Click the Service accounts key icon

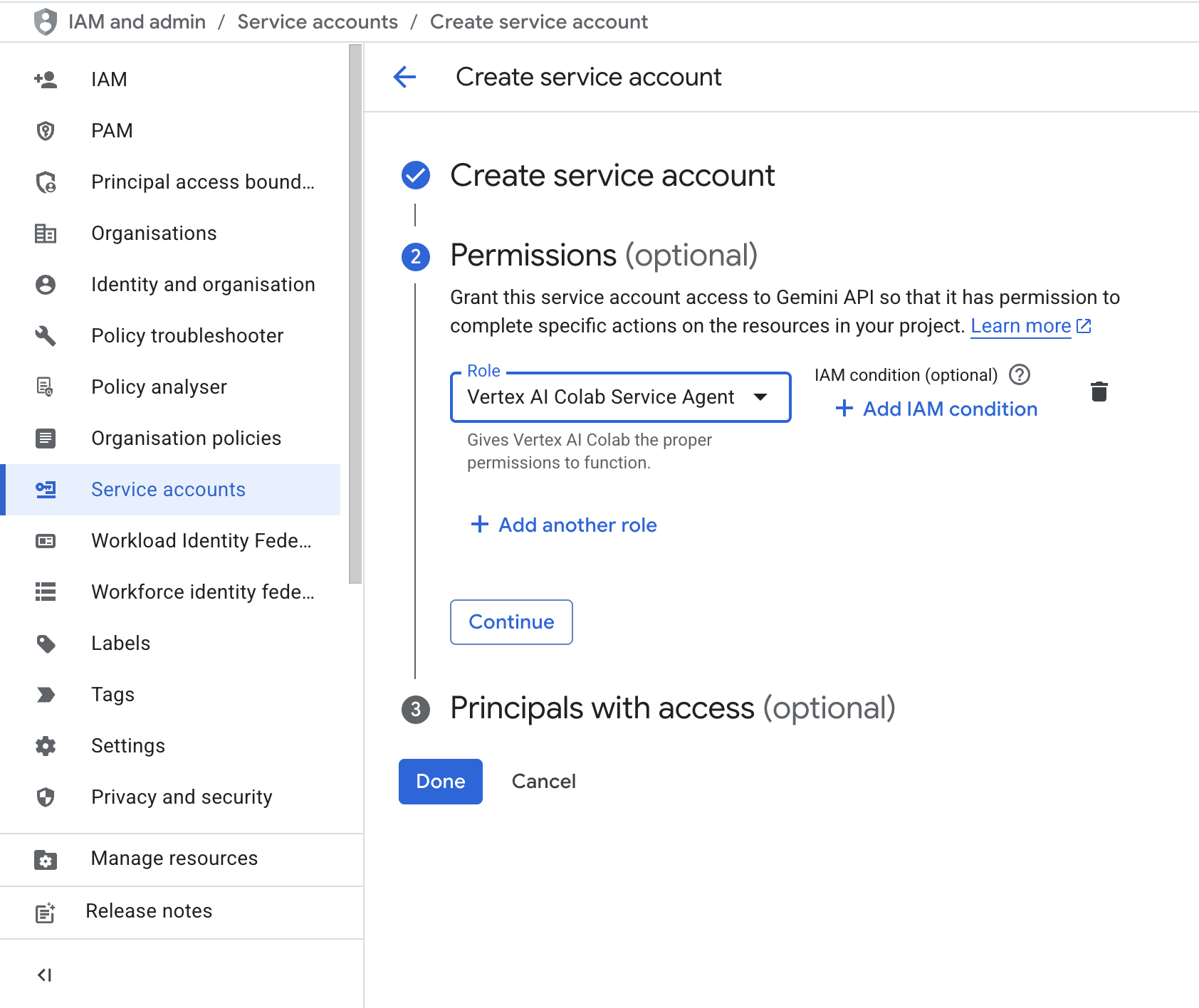(x=46, y=490)
